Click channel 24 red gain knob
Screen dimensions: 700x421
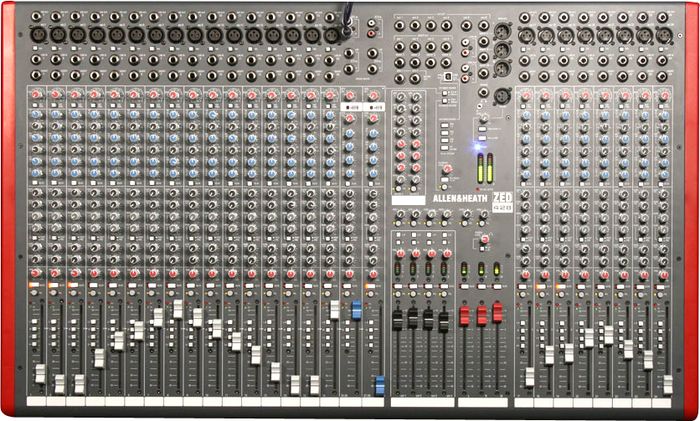coord(665,95)
